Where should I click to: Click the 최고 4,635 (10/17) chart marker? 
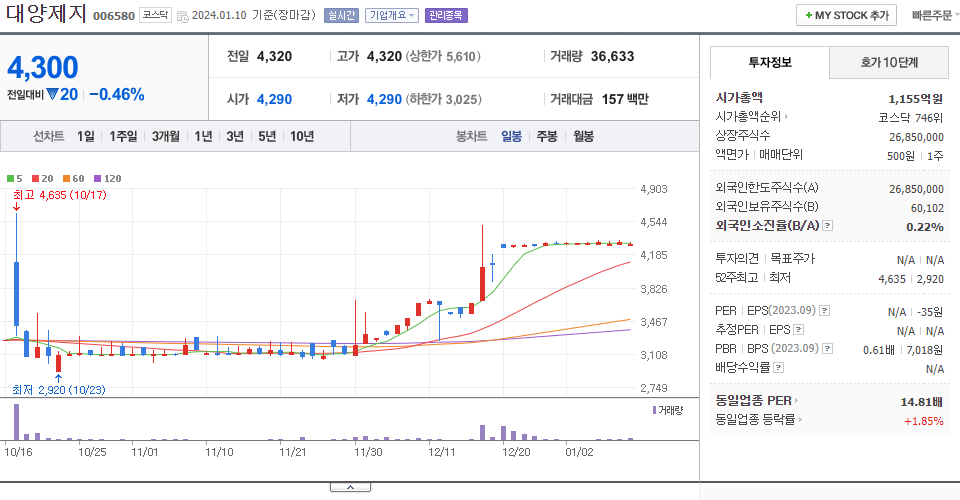(x=59, y=195)
